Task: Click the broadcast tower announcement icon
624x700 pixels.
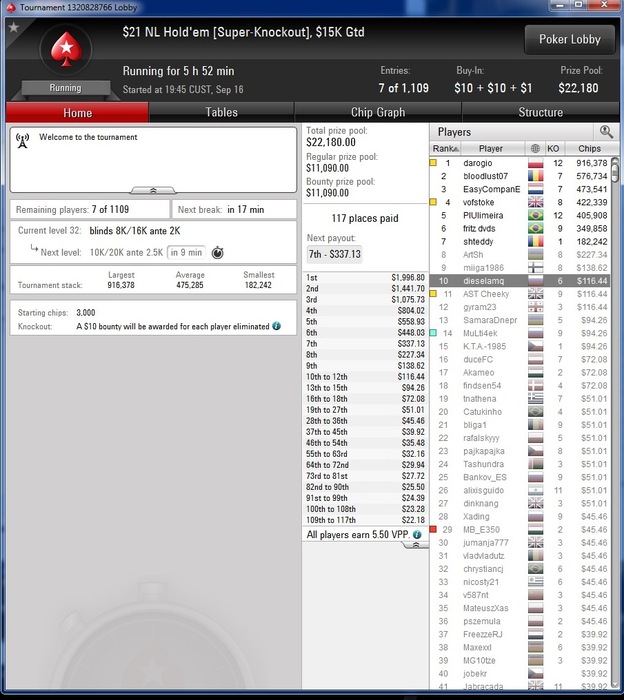Action: 22,140
